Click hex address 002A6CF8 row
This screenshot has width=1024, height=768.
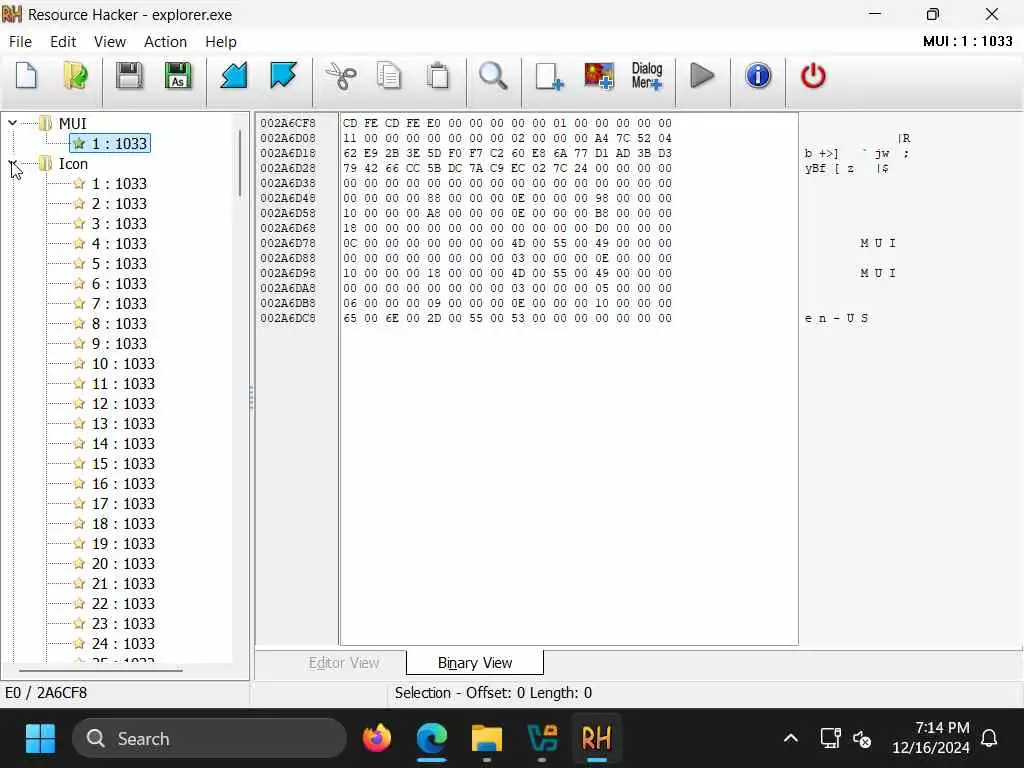(288, 123)
